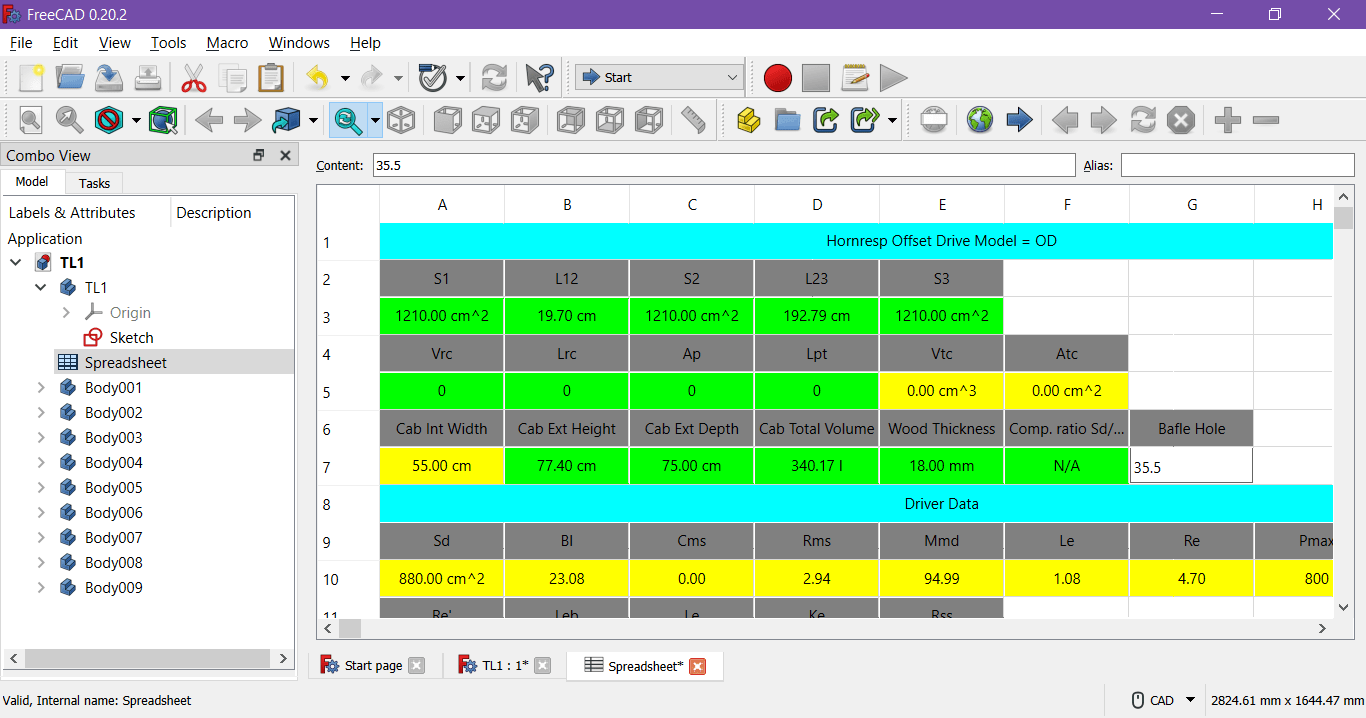Select the 192.79 cm cell
This screenshot has width=1366, height=718.
[817, 316]
